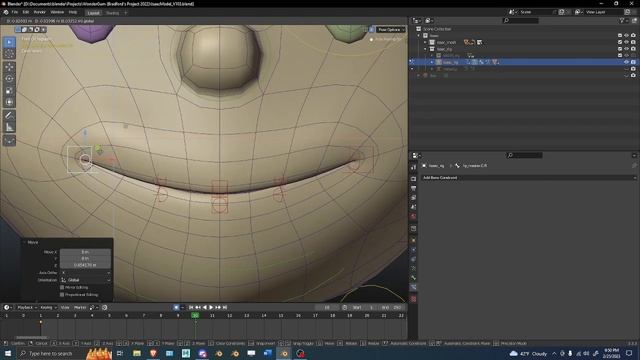The height and width of the screenshot is (360, 640).
Task: Open Task View on the taskbar
Action: pyautogui.click(x=120, y=353)
